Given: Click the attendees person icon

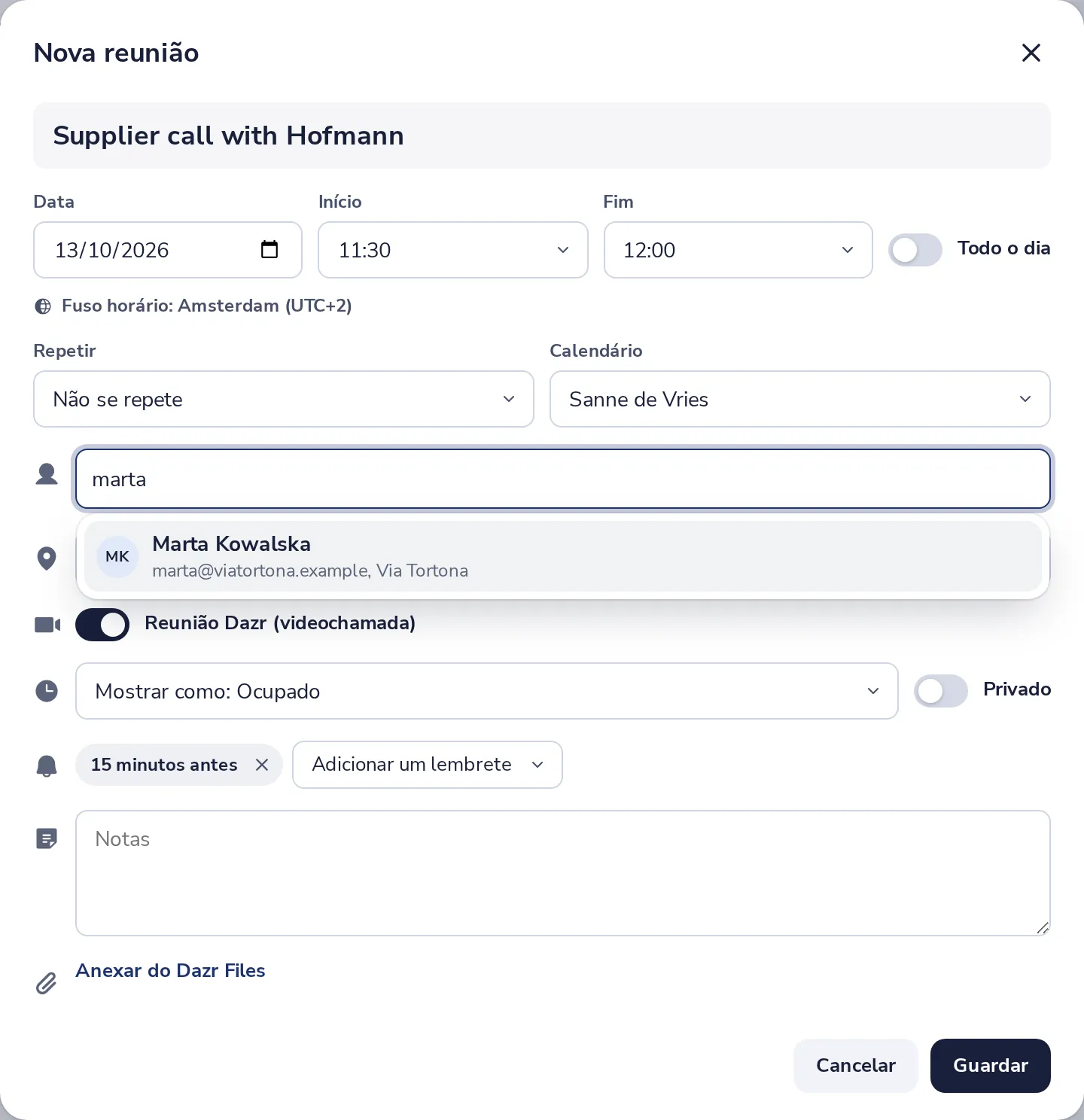Looking at the screenshot, I should coord(47,474).
